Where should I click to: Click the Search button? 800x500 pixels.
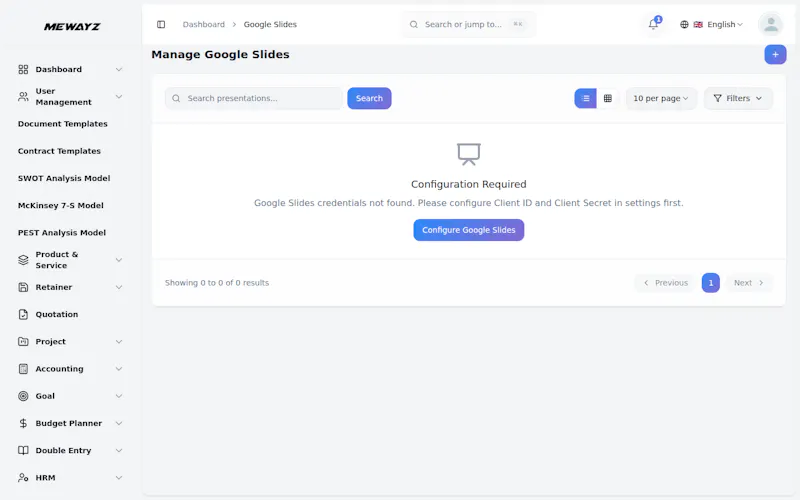369,98
